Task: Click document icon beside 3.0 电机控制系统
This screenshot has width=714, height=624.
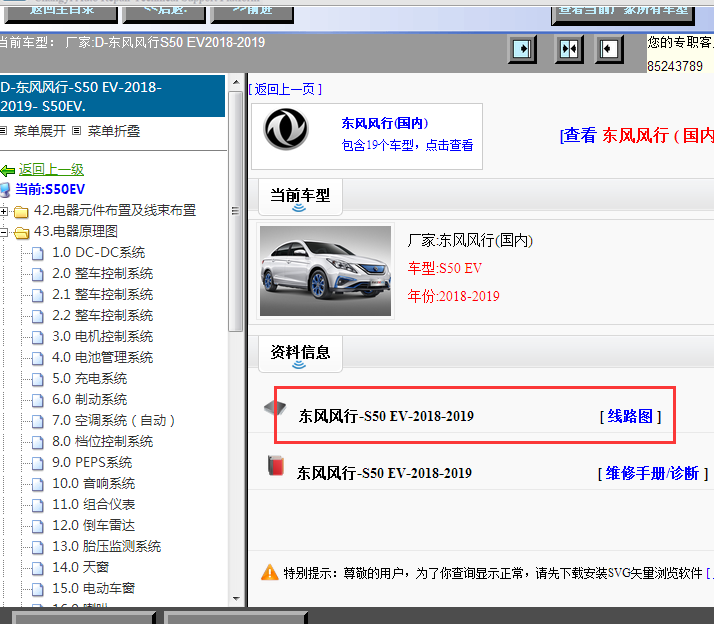Action: pos(38,338)
